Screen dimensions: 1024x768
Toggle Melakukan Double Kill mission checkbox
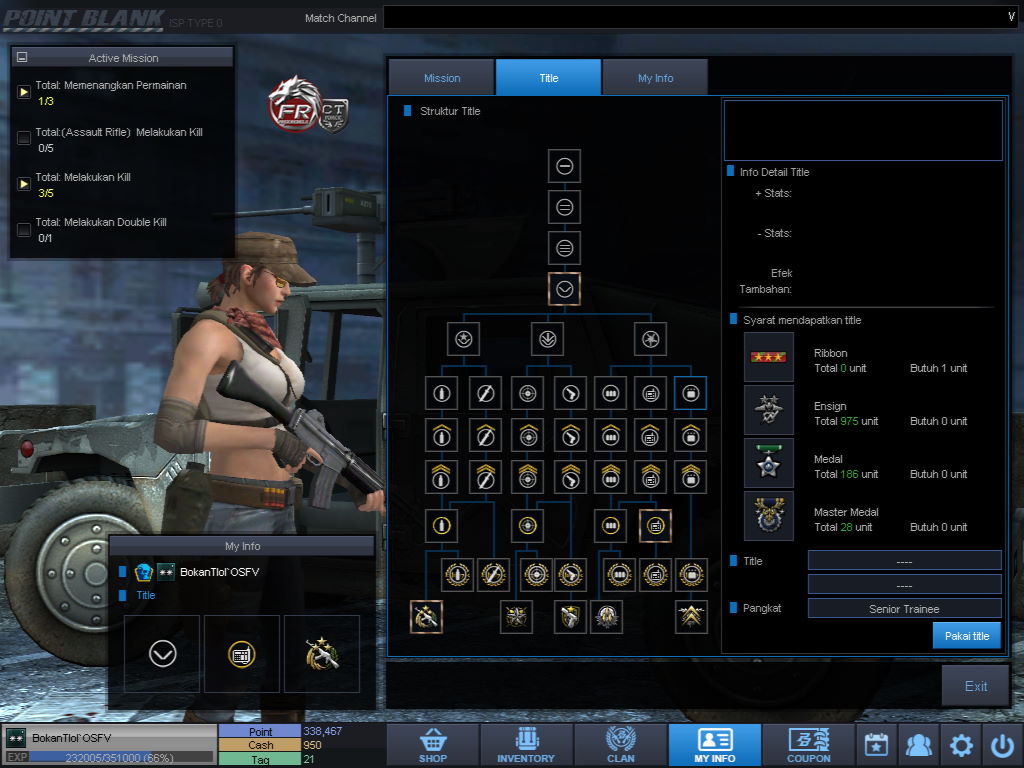[x=24, y=230]
